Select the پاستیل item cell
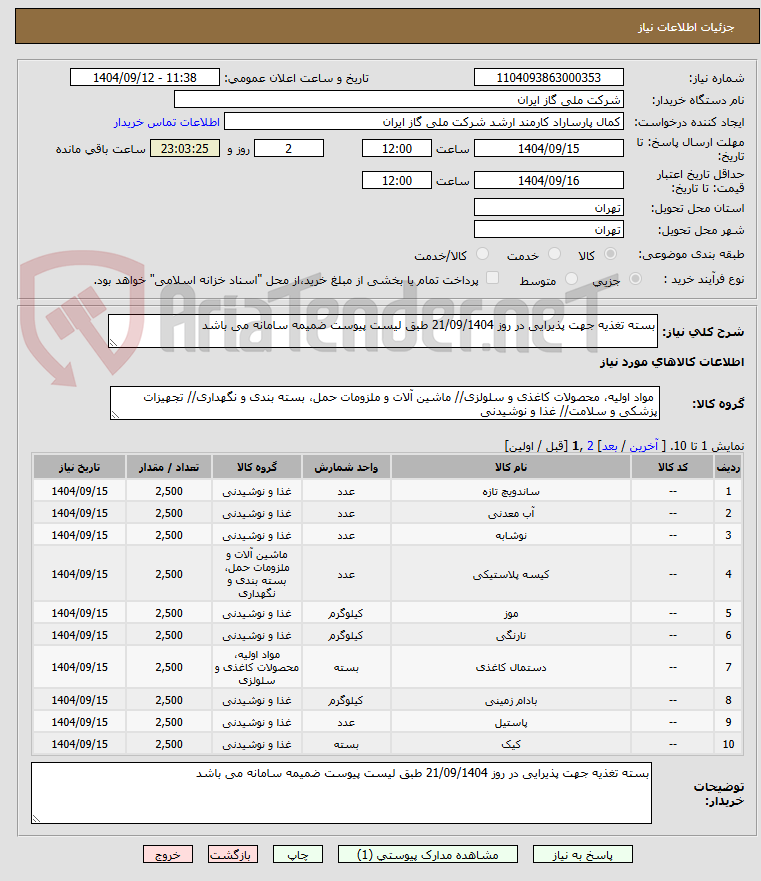Viewport: 761px width, 881px height. (511, 722)
